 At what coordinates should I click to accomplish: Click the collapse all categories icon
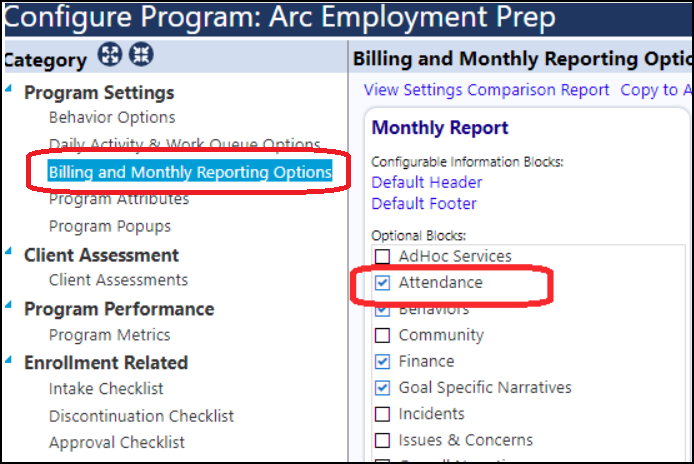tap(141, 55)
